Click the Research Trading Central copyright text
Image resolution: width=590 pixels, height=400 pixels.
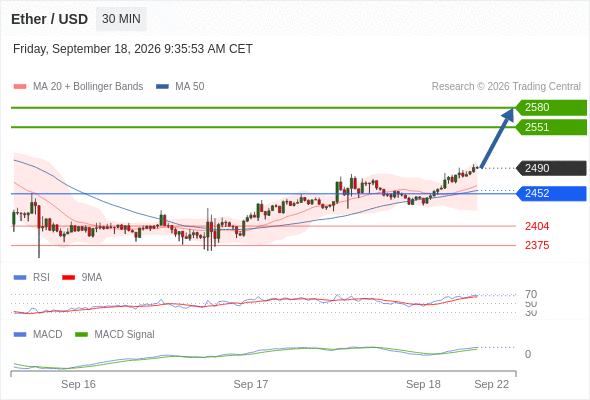pyautogui.click(x=506, y=87)
